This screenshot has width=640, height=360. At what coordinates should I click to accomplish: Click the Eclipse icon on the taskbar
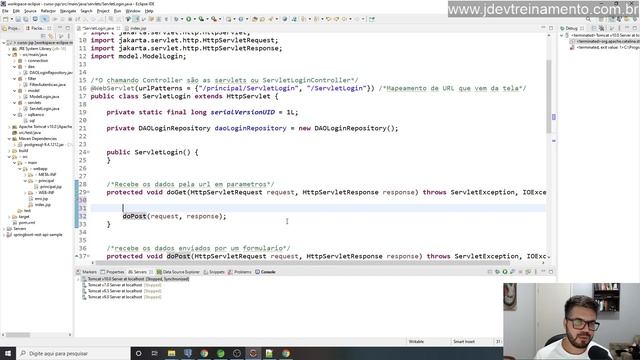point(253,353)
